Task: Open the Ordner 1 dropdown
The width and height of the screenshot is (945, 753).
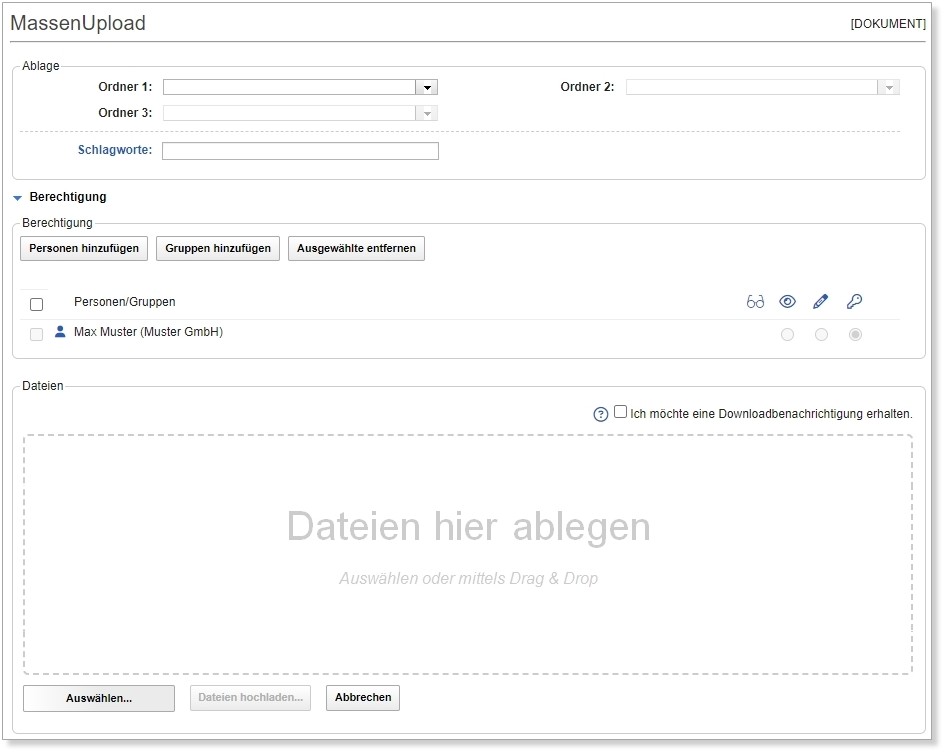Action: click(x=427, y=87)
